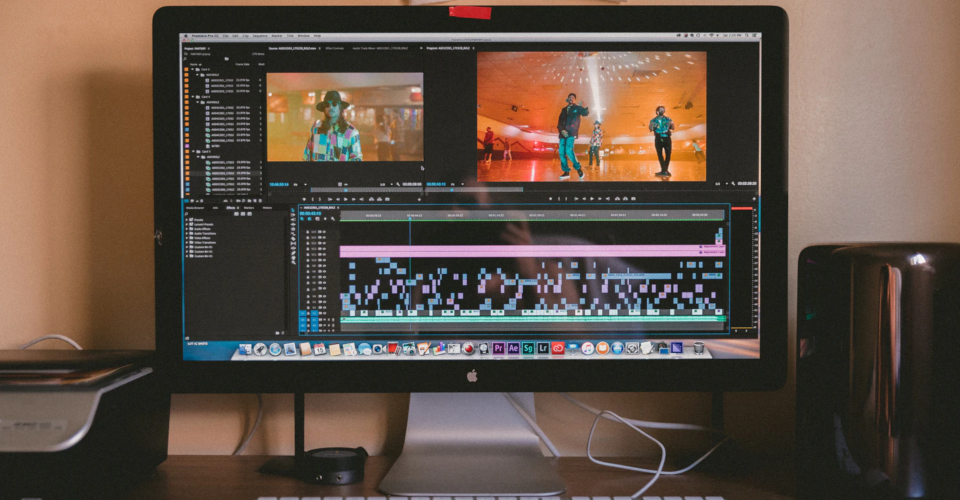Click the New Item icon in the Project panel
960x500 pixels.
pyautogui.click(x=254, y=201)
